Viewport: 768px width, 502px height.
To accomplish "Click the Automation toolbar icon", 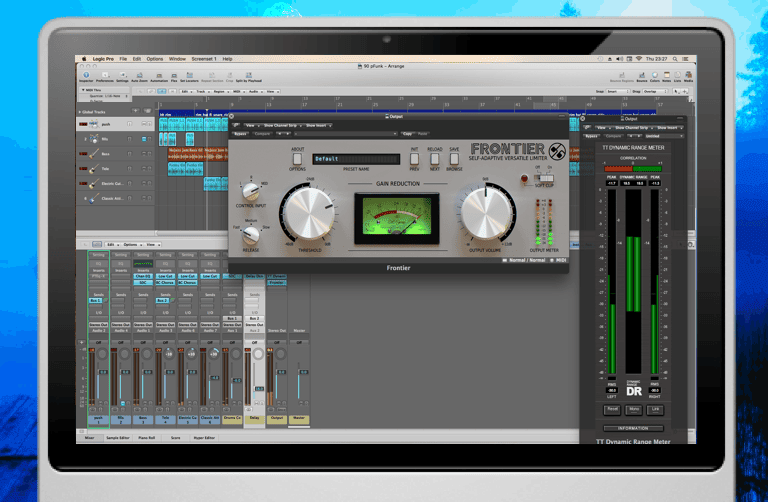I will point(159,77).
